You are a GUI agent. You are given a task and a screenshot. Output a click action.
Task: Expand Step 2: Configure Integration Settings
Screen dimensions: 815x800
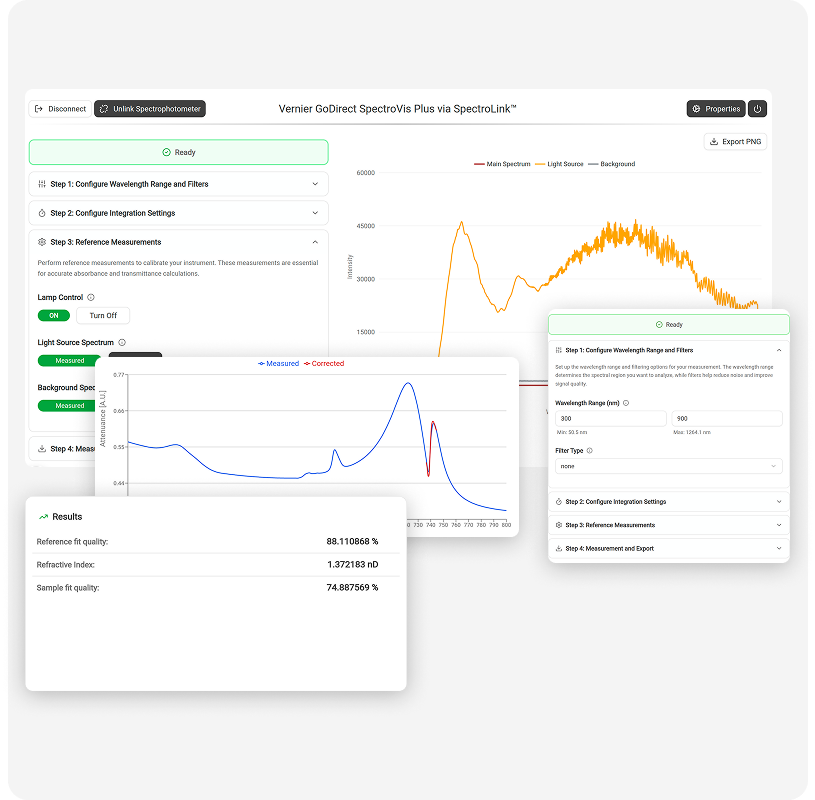[178, 212]
